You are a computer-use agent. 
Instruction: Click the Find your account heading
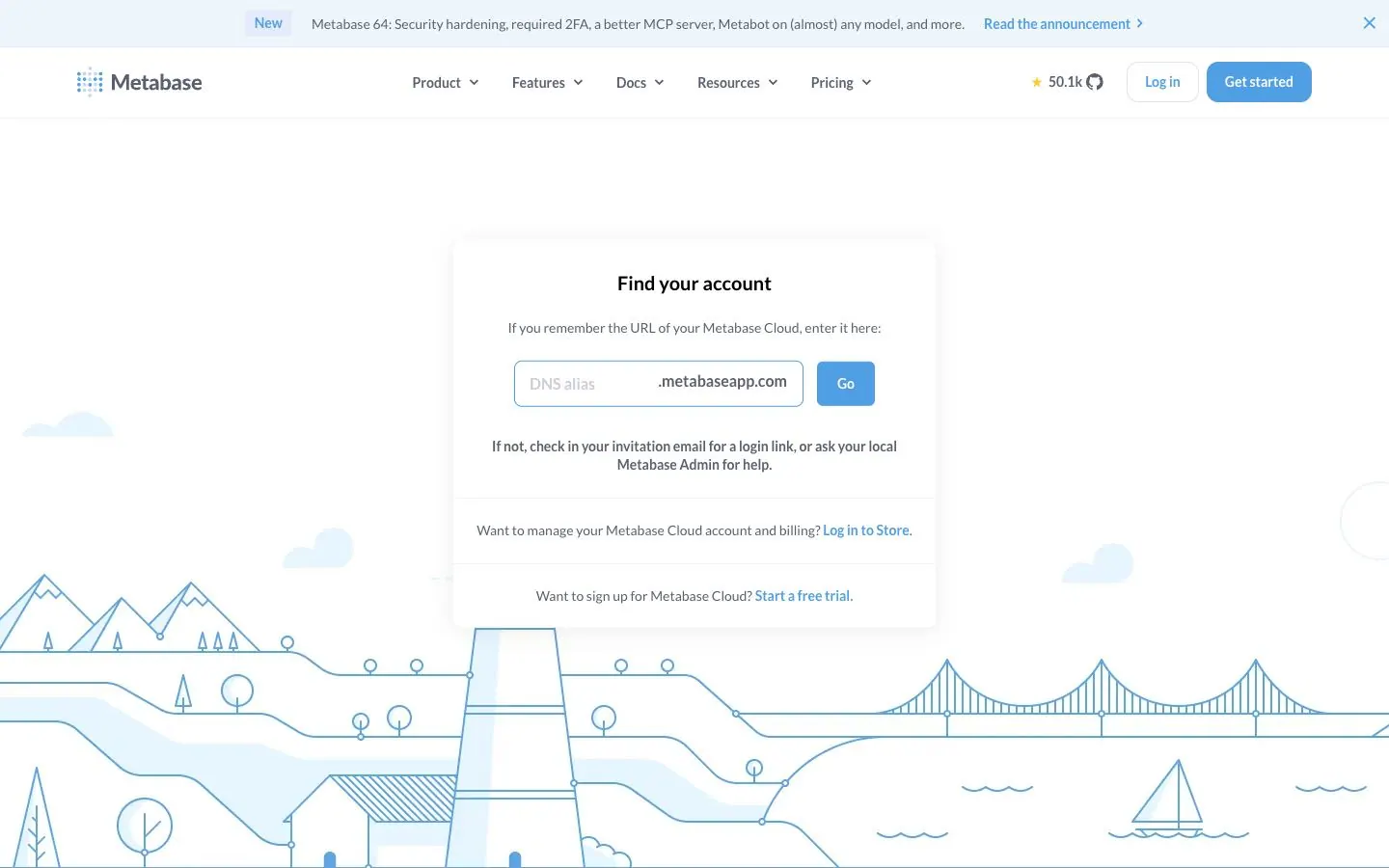coord(694,284)
